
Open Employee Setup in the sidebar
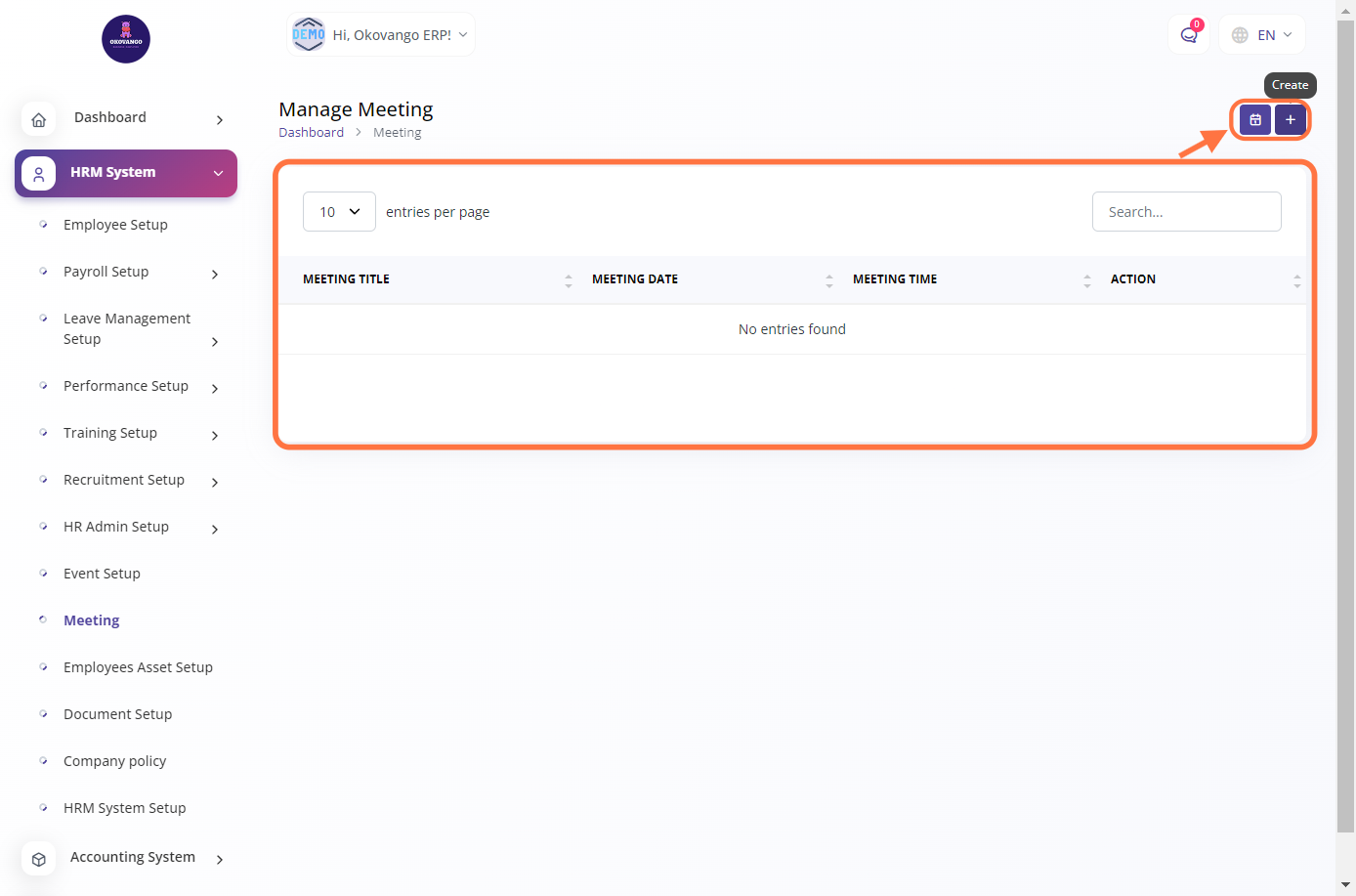point(115,225)
